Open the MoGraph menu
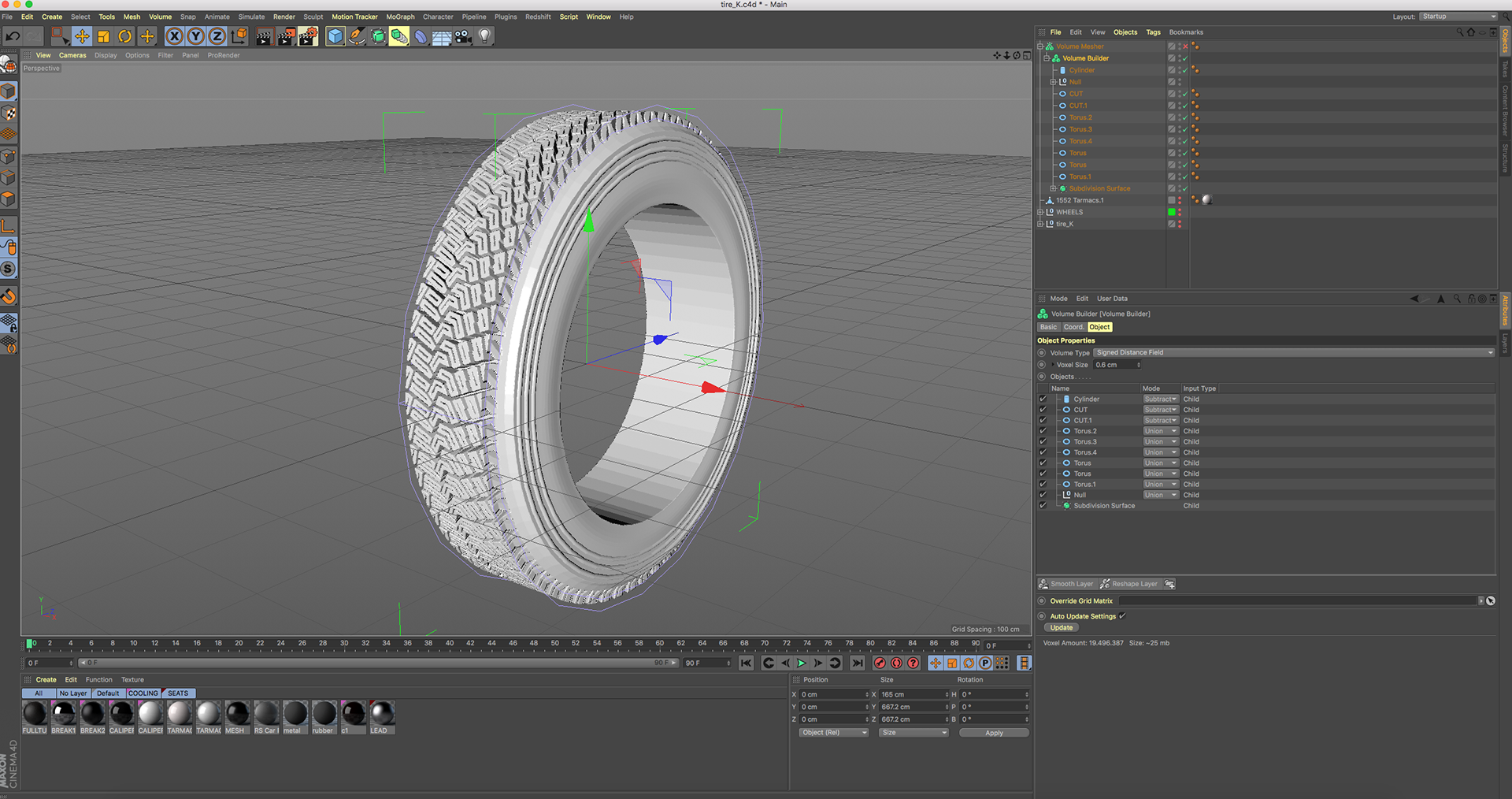 click(x=400, y=17)
